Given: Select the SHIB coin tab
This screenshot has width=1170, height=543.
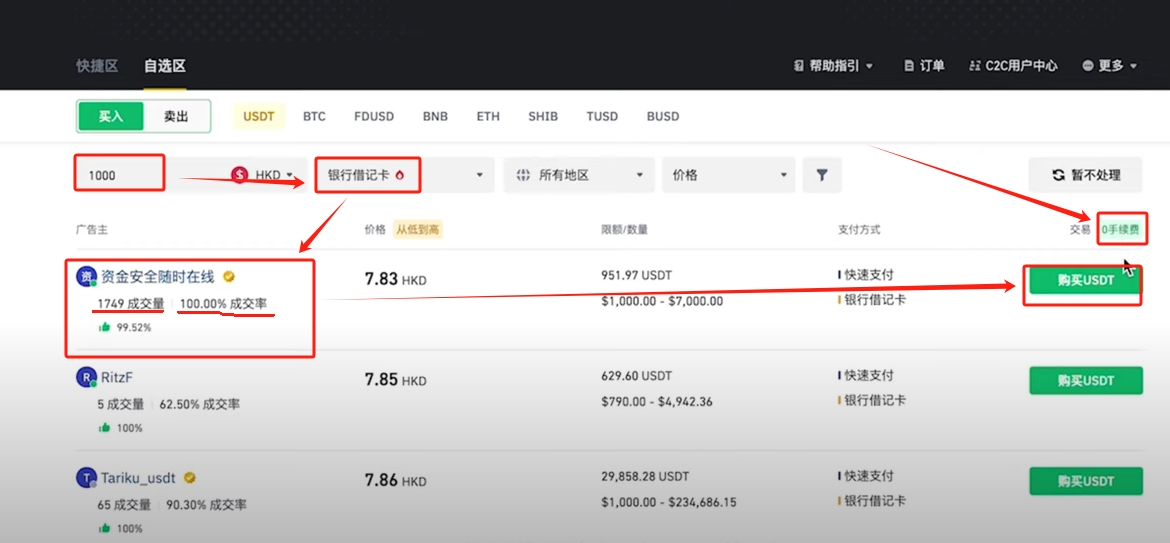Looking at the screenshot, I should click(542, 116).
